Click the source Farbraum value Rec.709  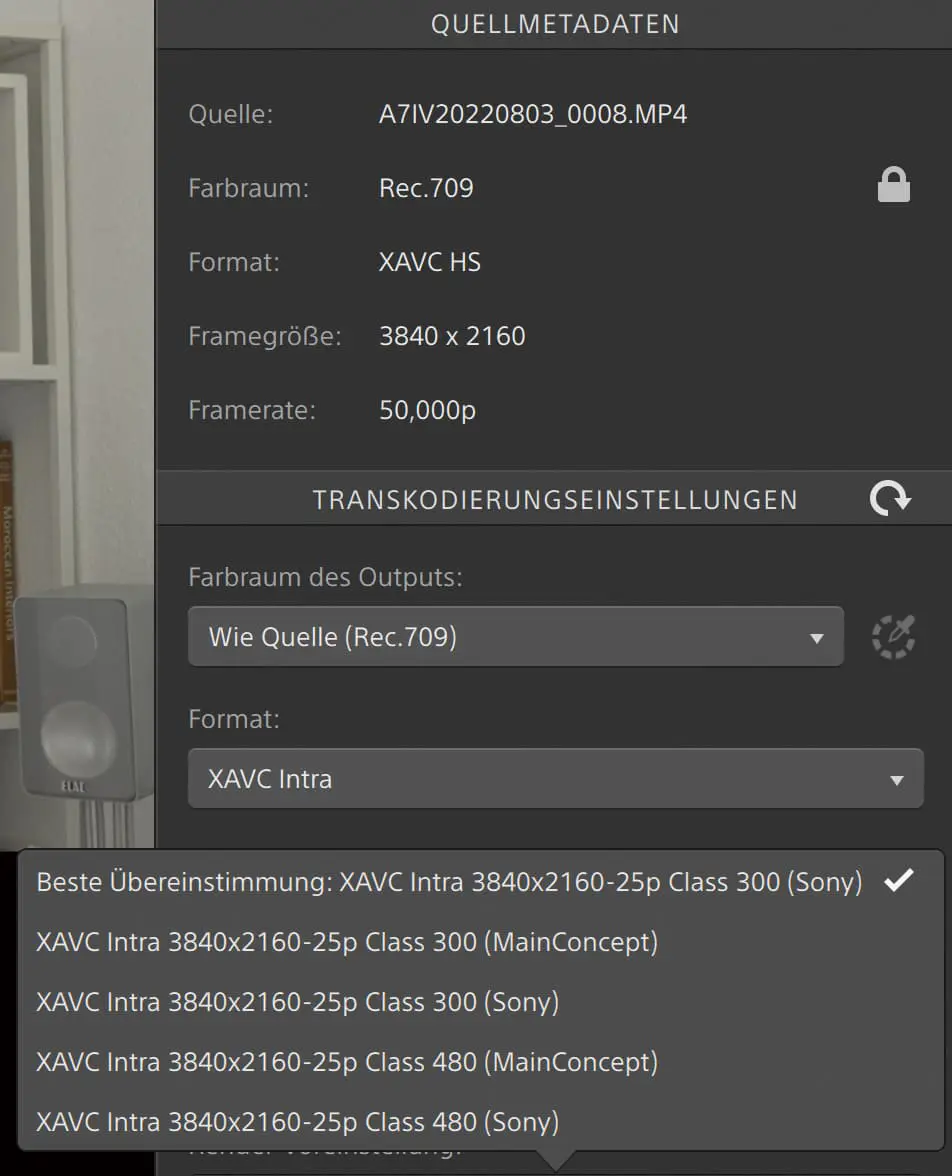[x=426, y=188]
